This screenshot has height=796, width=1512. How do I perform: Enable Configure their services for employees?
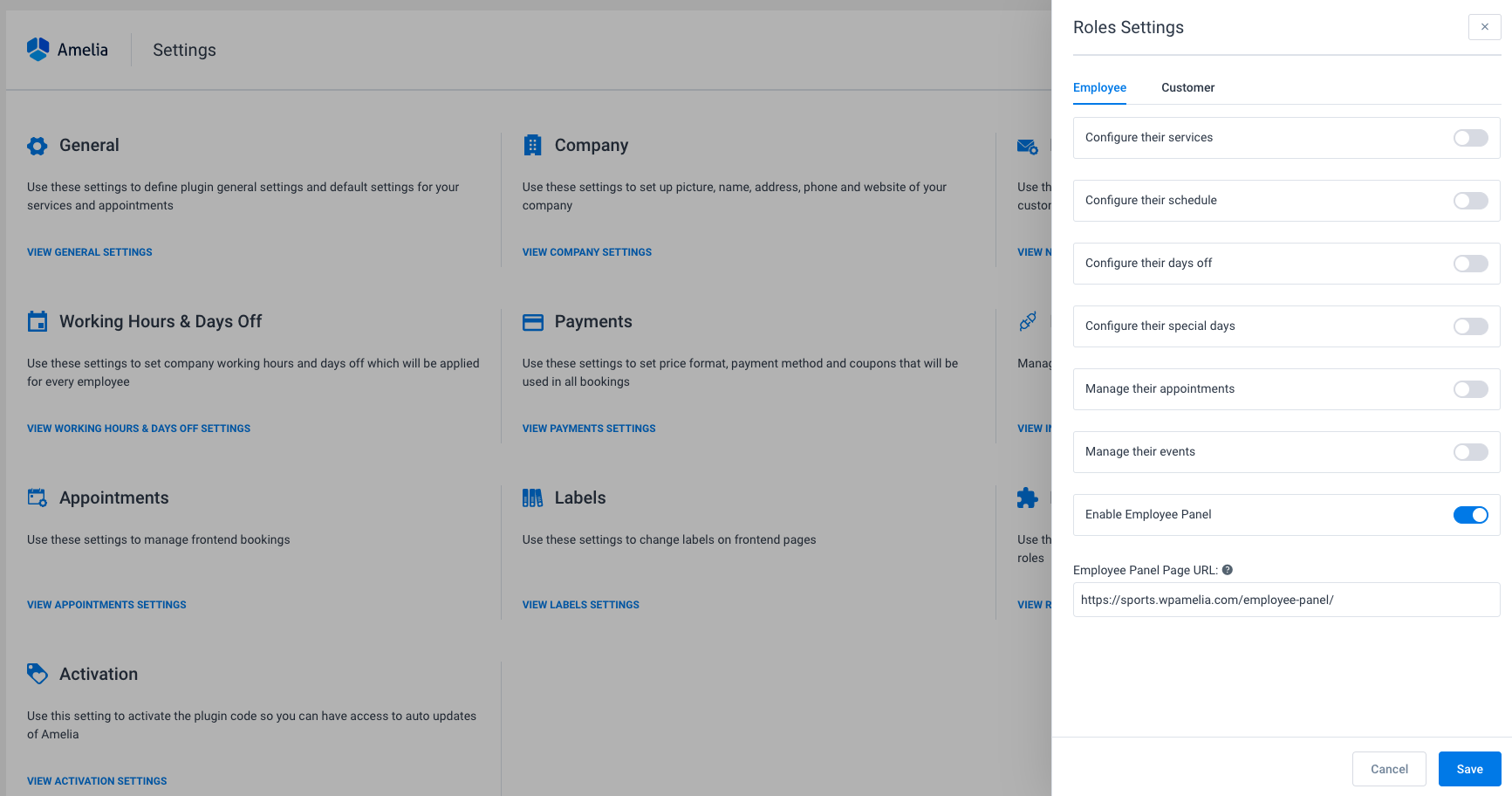(1470, 137)
